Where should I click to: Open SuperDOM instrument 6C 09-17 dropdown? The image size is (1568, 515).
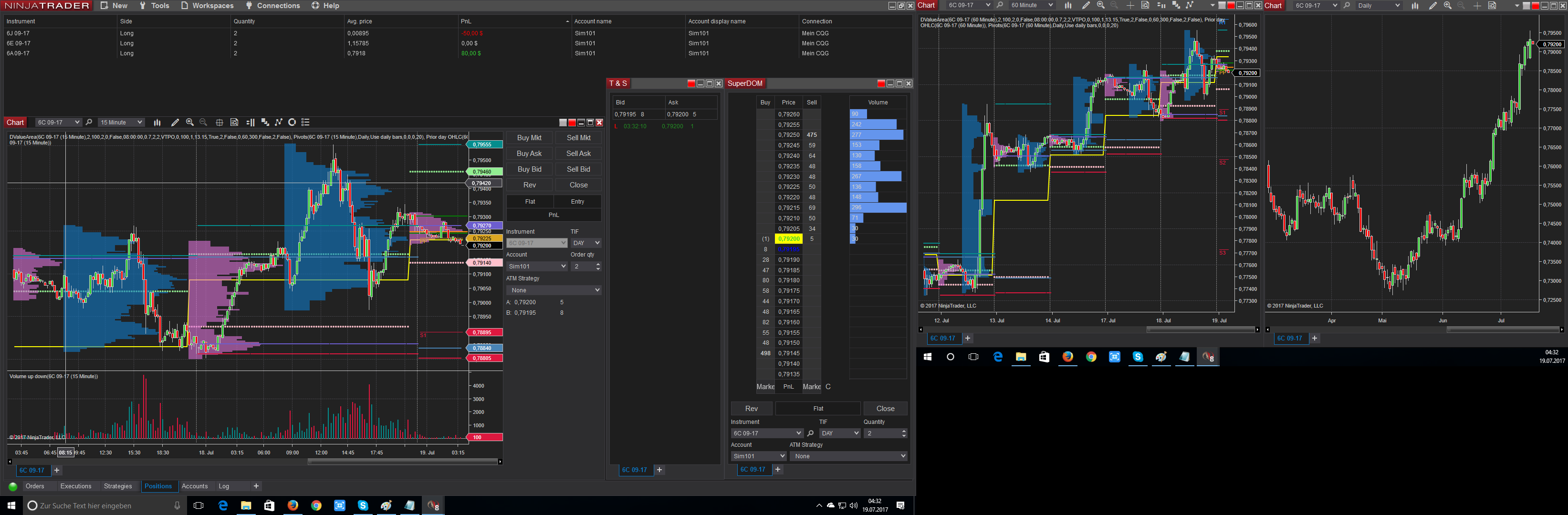pyautogui.click(x=767, y=433)
